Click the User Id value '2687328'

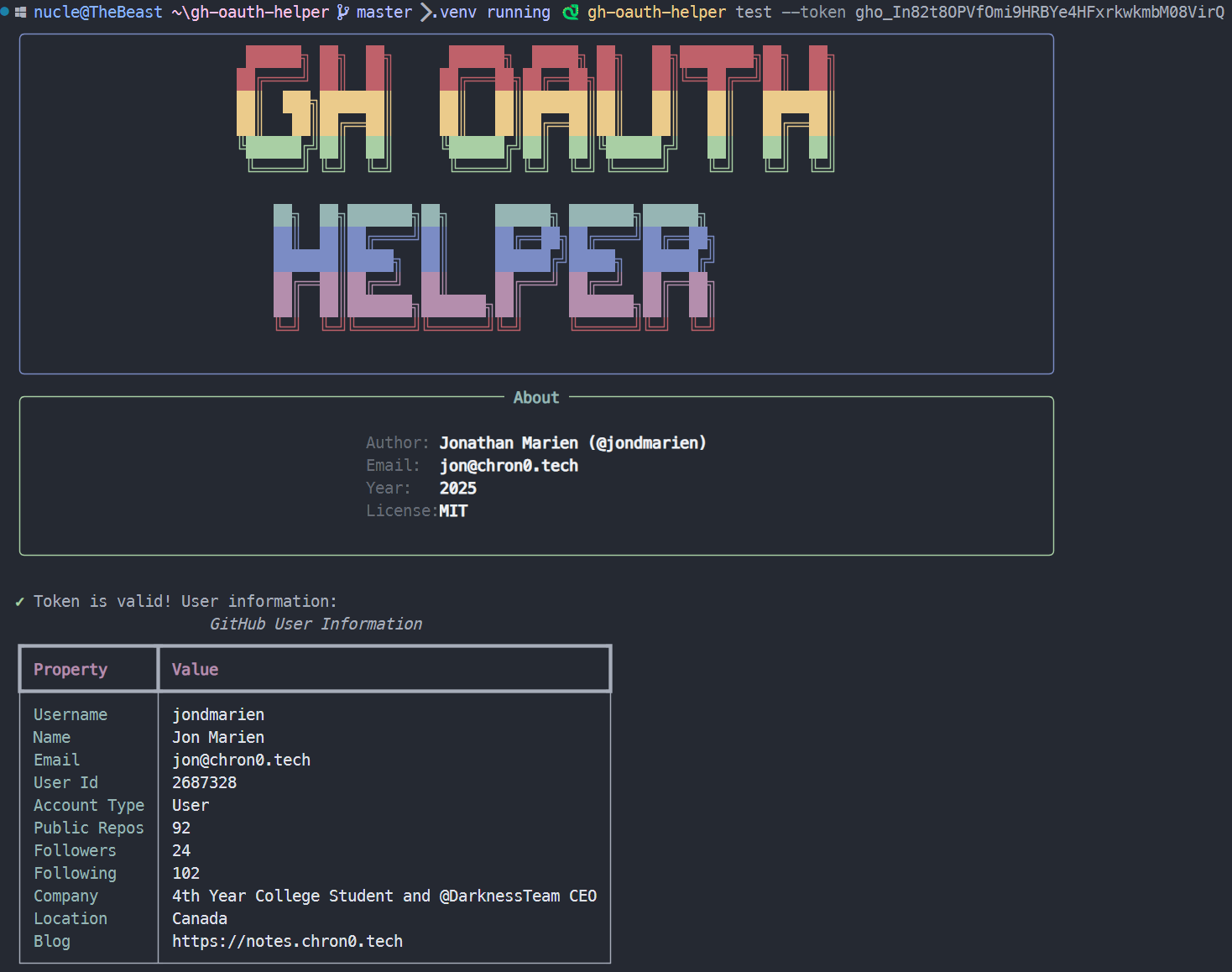[204, 783]
